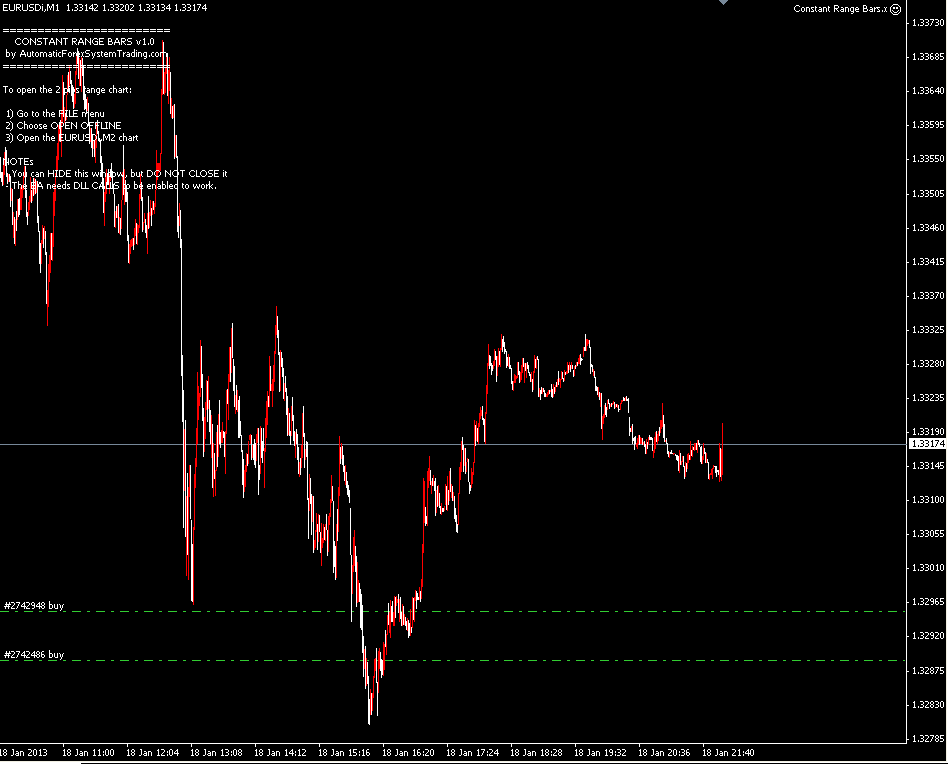
Task: Click the 1.33370 price scale label
Action: pos(928,296)
